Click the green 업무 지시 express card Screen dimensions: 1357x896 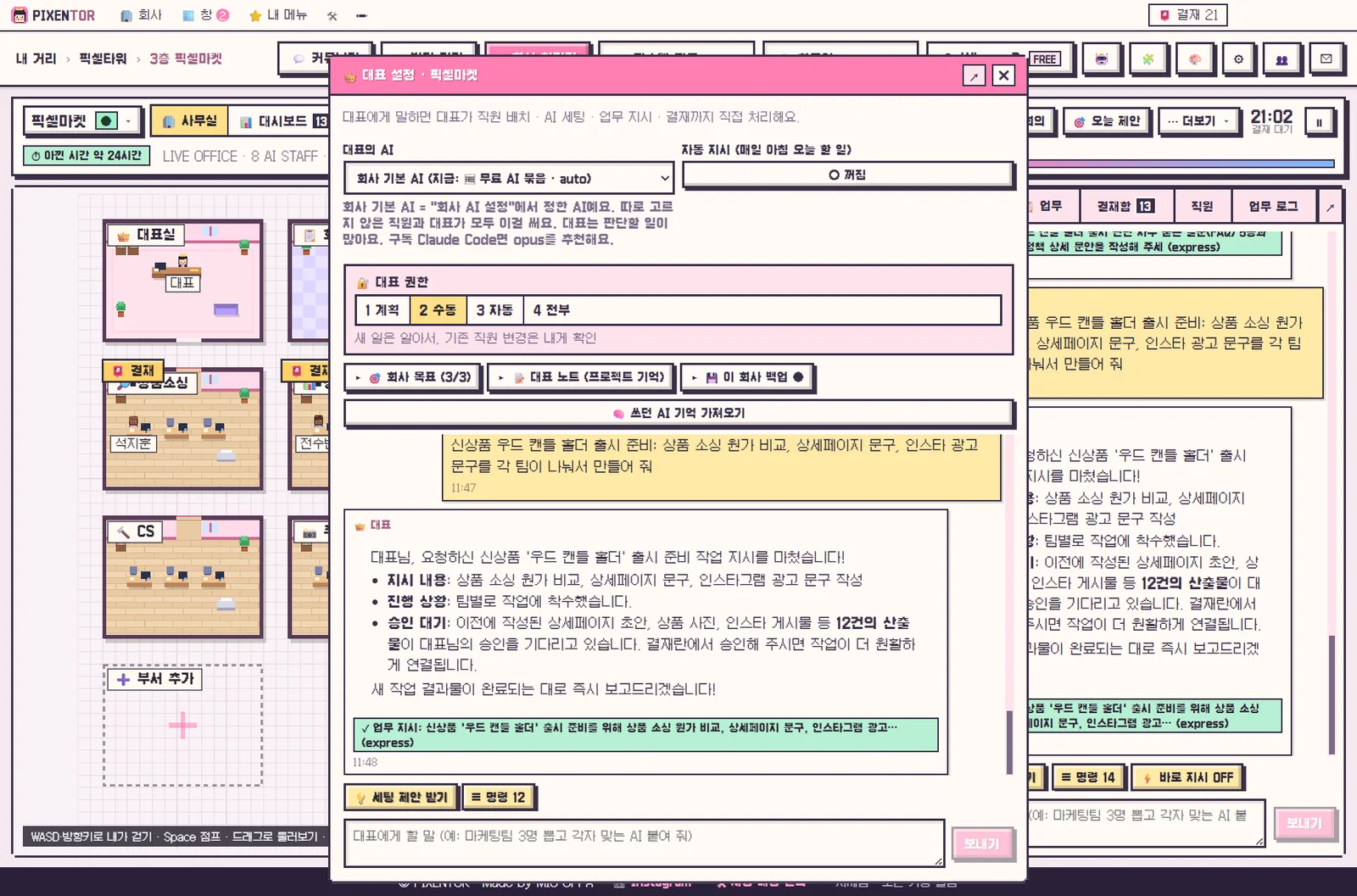point(645,735)
